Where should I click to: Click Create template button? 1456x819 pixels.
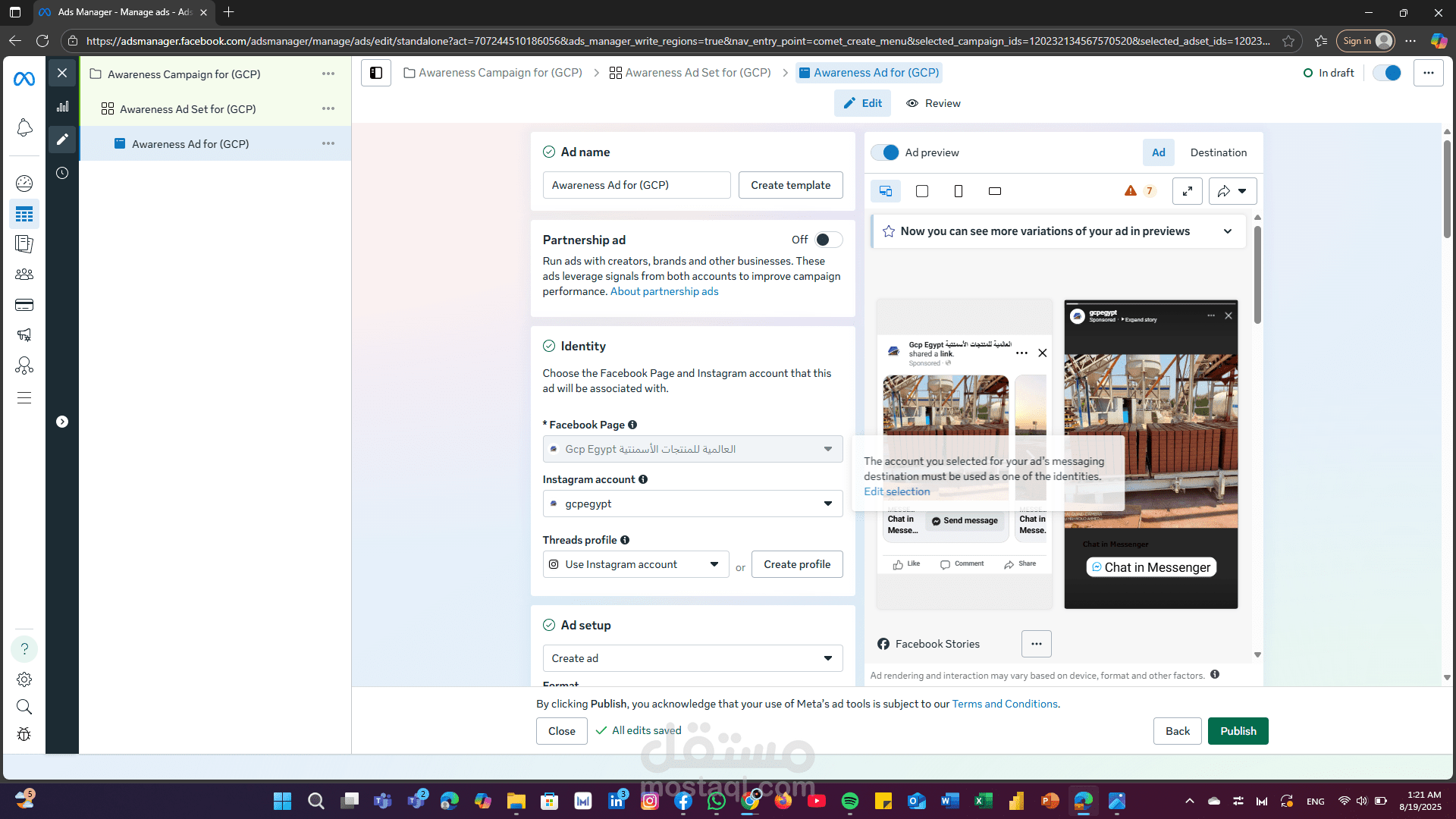[791, 185]
